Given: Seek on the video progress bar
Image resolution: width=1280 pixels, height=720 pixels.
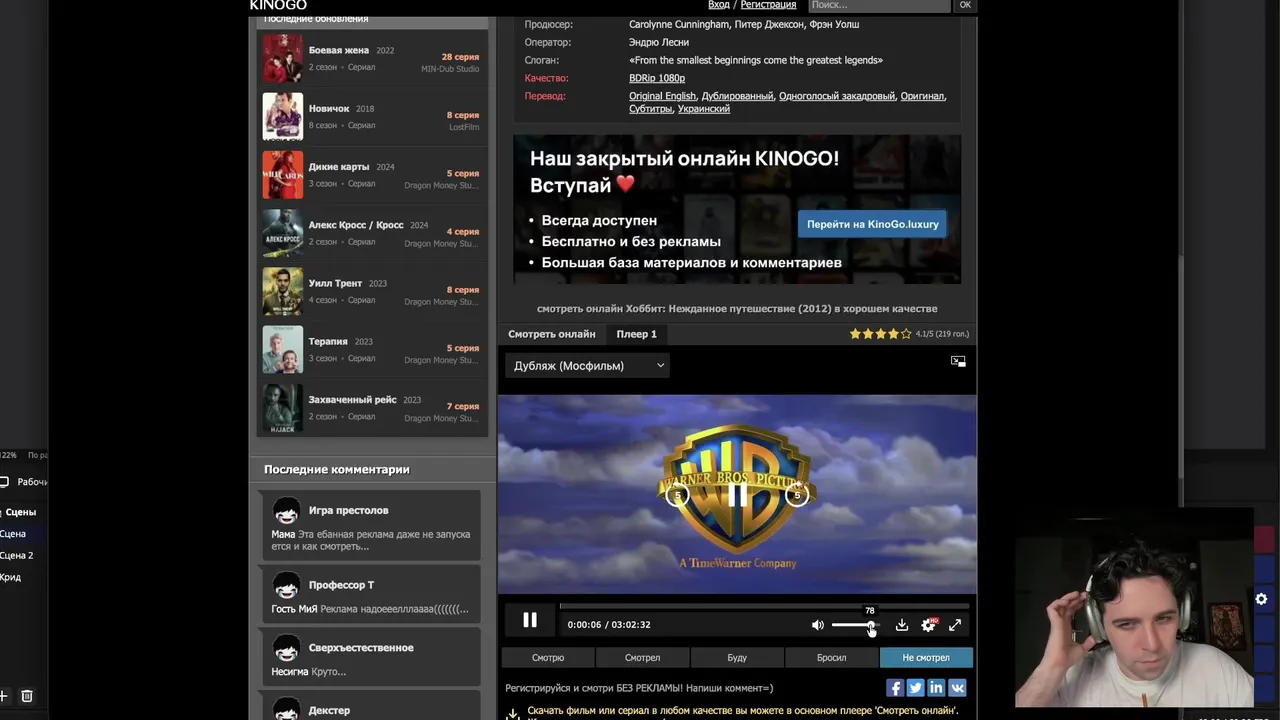Looking at the screenshot, I should pos(764,606).
